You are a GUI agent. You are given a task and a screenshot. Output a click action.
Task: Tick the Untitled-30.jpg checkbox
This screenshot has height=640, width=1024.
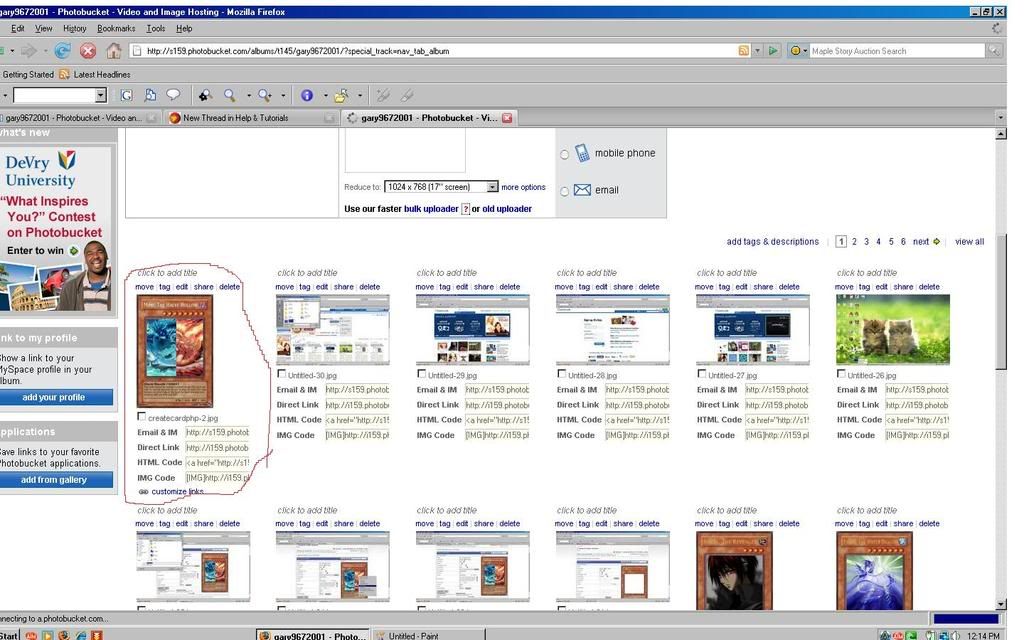(x=282, y=375)
